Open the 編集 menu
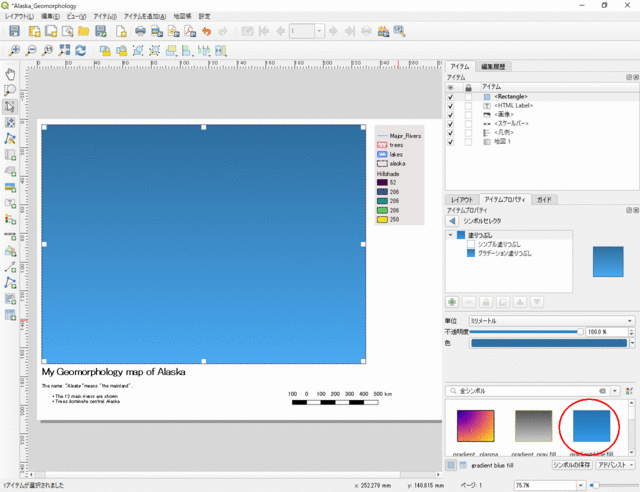The image size is (640, 492). [50, 16]
